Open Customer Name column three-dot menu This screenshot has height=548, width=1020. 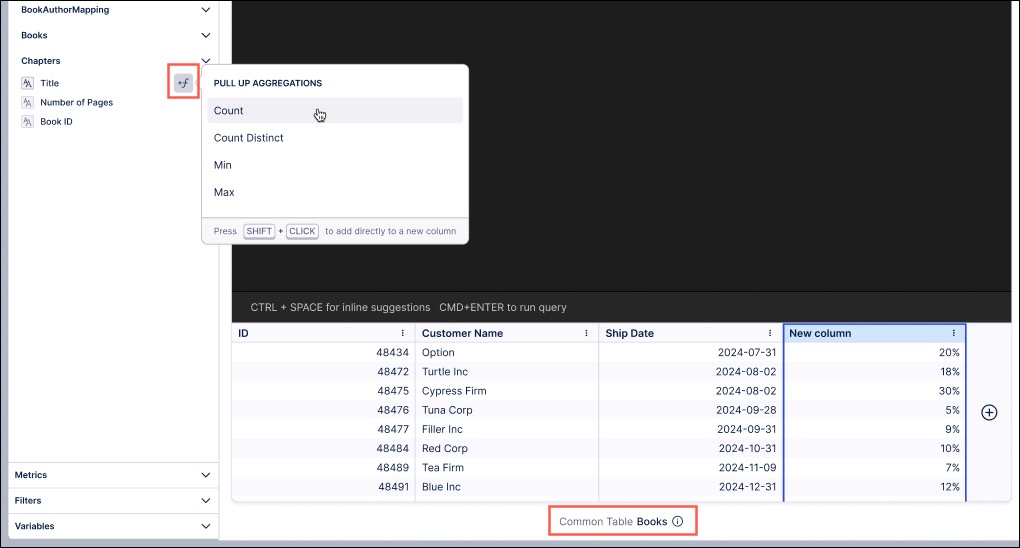[586, 333]
